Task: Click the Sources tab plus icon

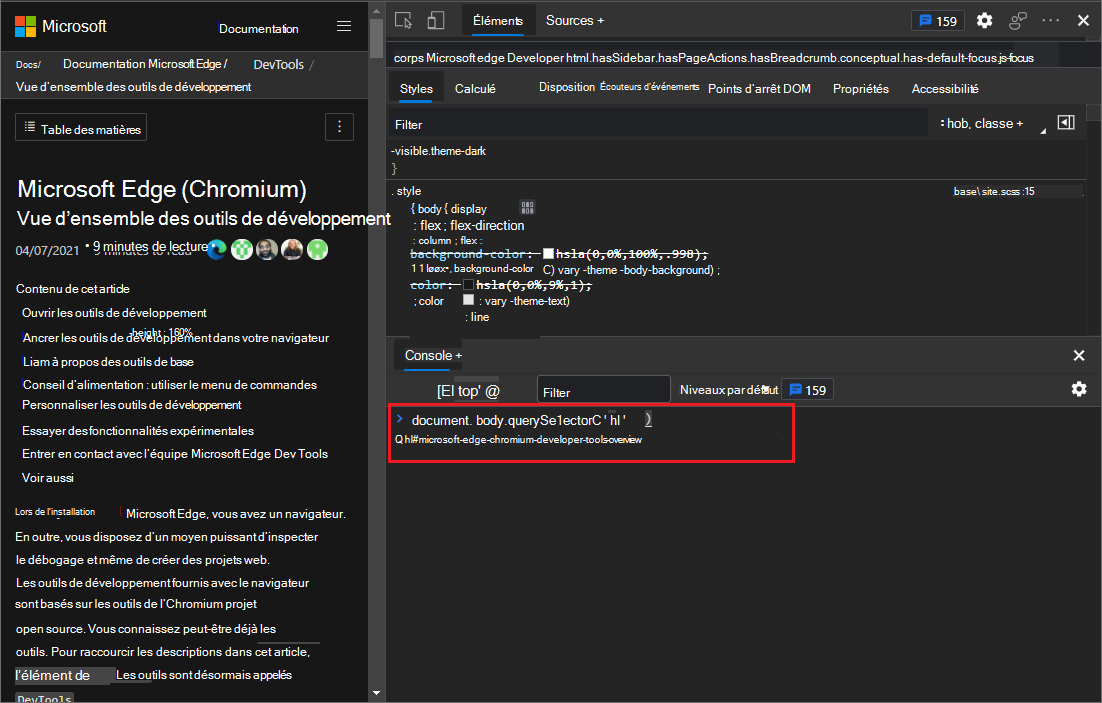Action: click(x=600, y=21)
